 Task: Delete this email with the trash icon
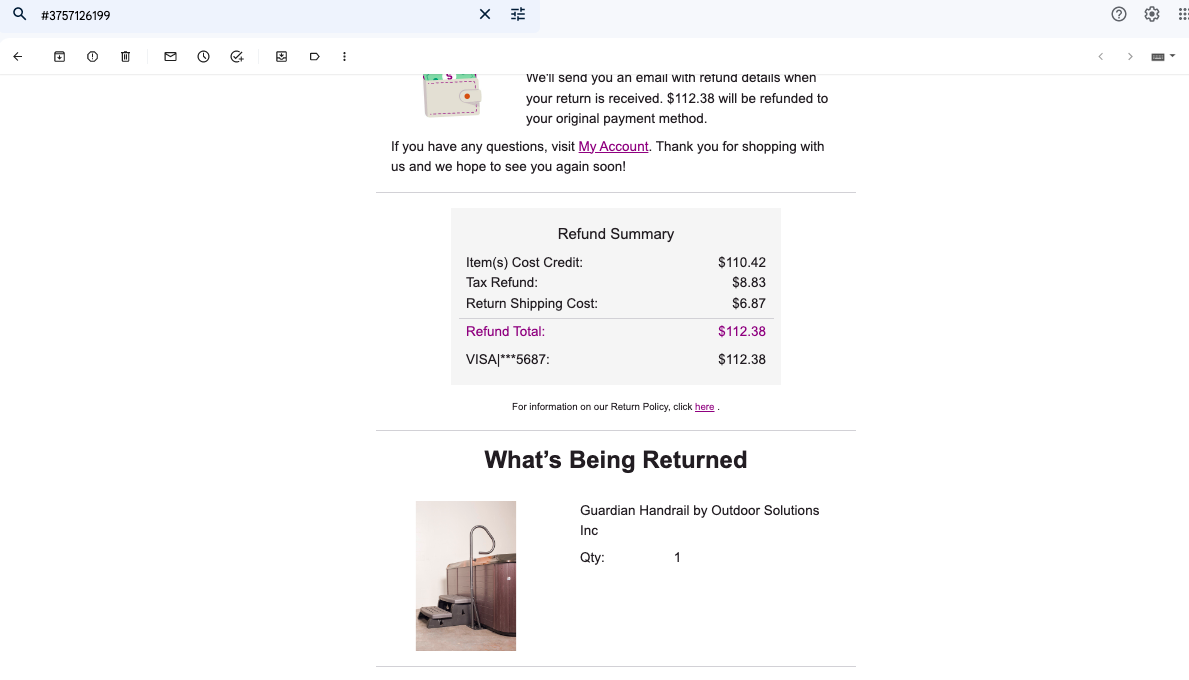[x=126, y=57]
